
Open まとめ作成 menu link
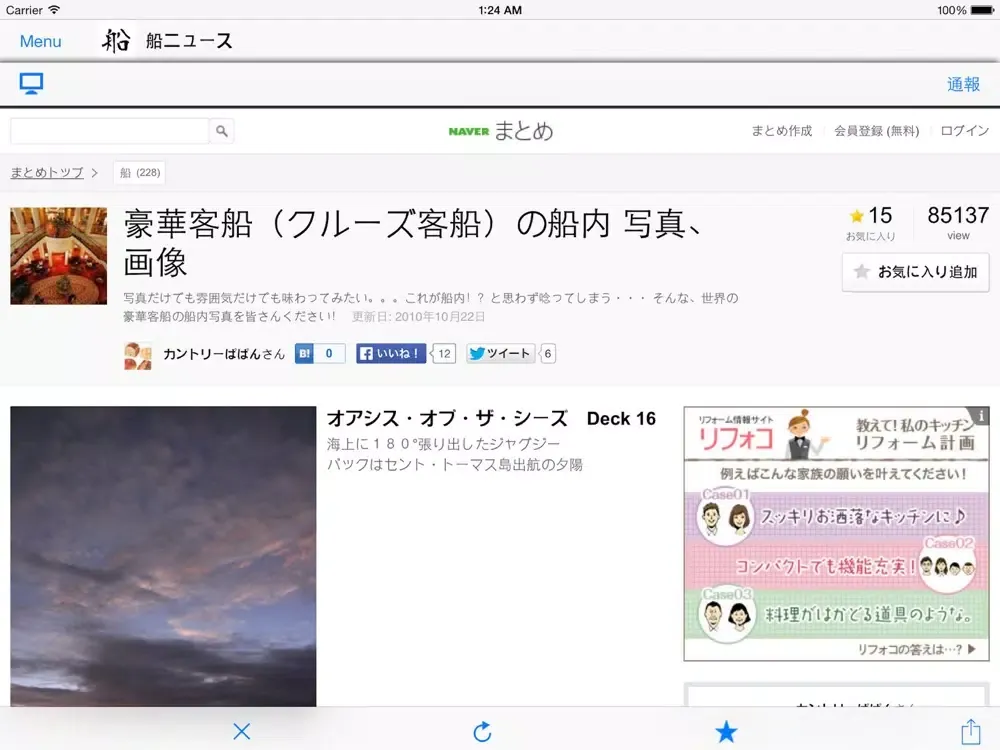tap(781, 131)
